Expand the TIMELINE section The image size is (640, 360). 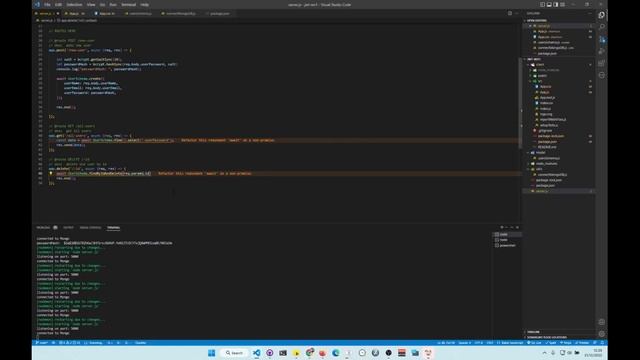point(533,332)
